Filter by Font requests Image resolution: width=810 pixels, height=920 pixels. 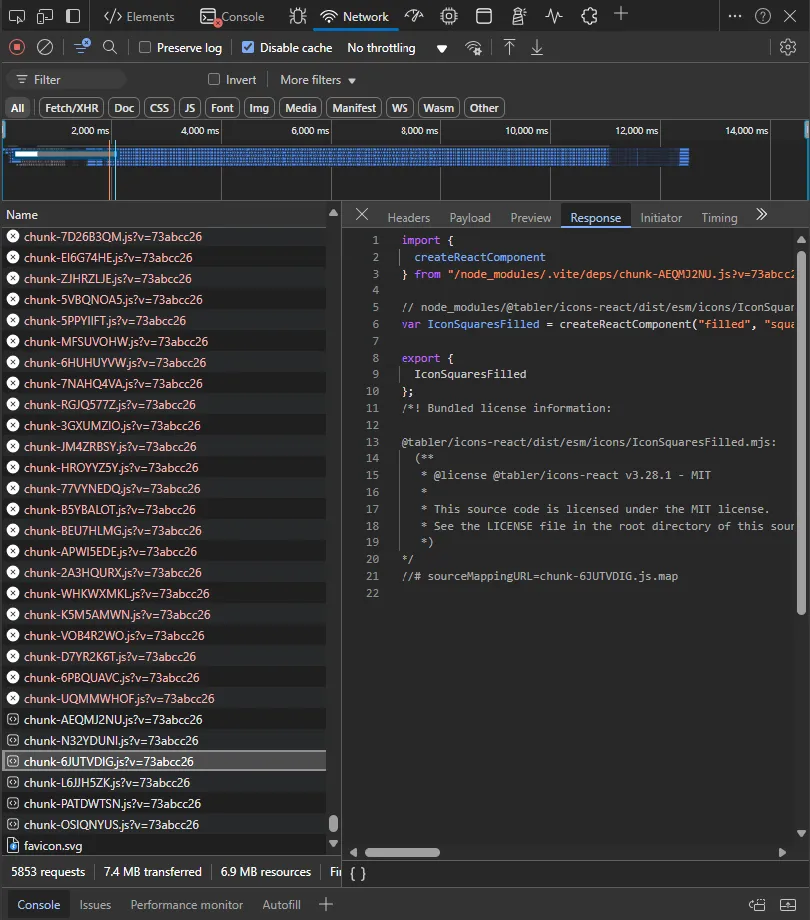(x=222, y=108)
